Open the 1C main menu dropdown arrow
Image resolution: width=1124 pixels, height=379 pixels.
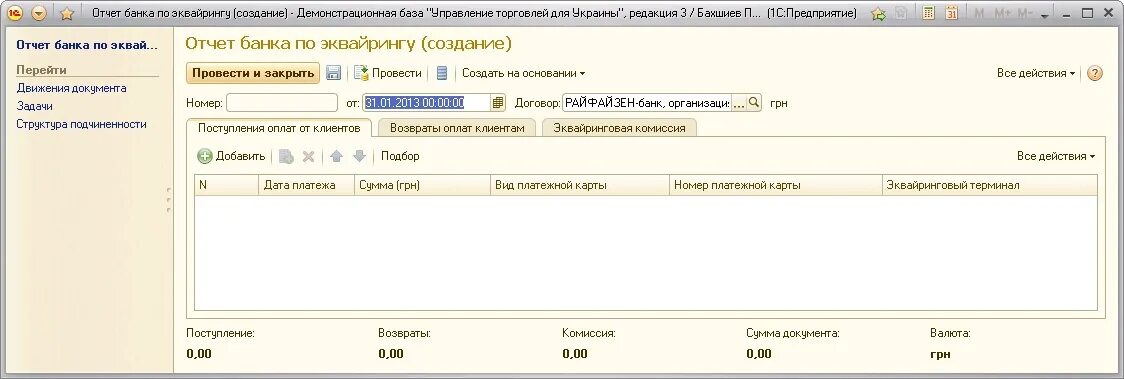[39, 13]
